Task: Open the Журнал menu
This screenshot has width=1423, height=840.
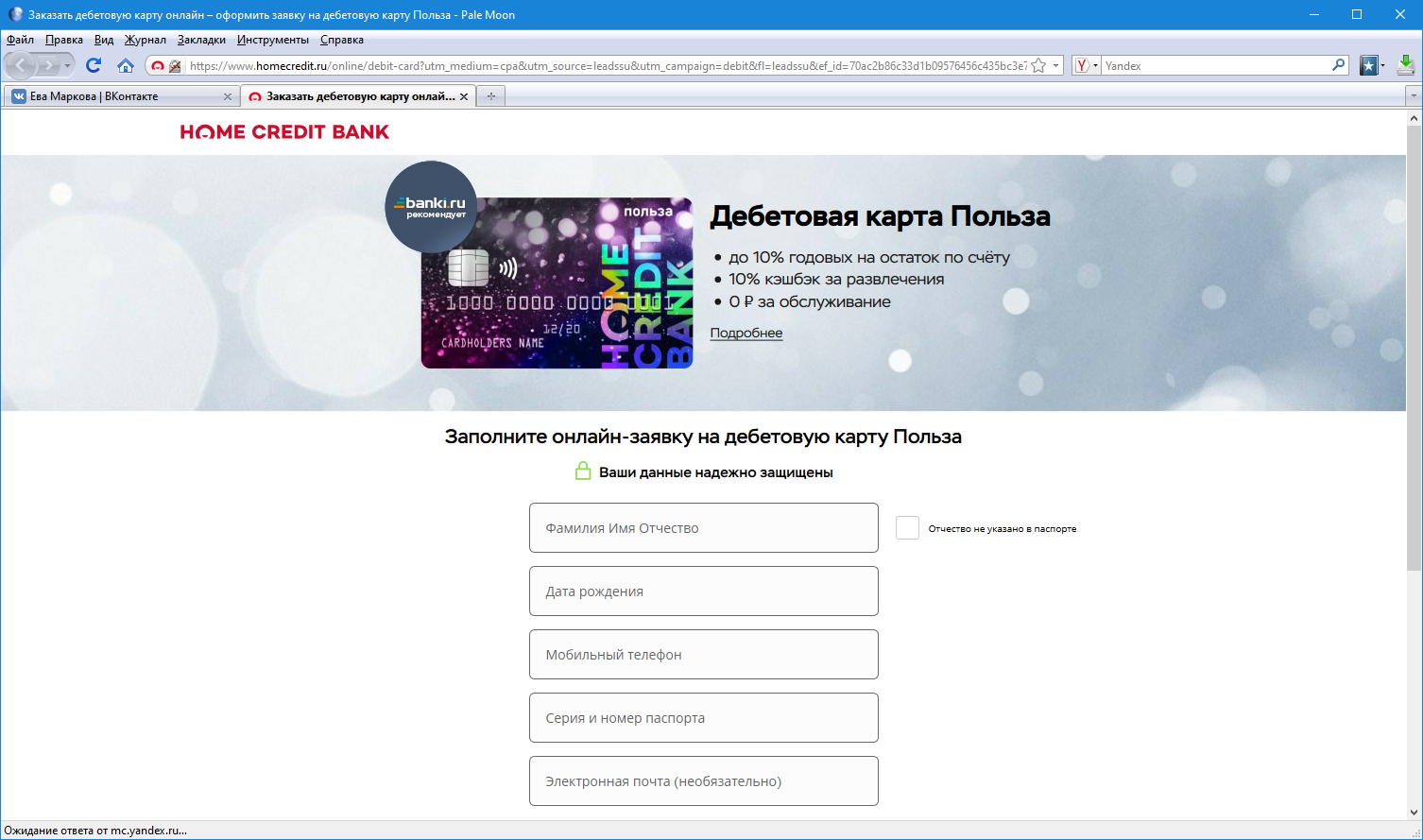Action: click(x=146, y=40)
